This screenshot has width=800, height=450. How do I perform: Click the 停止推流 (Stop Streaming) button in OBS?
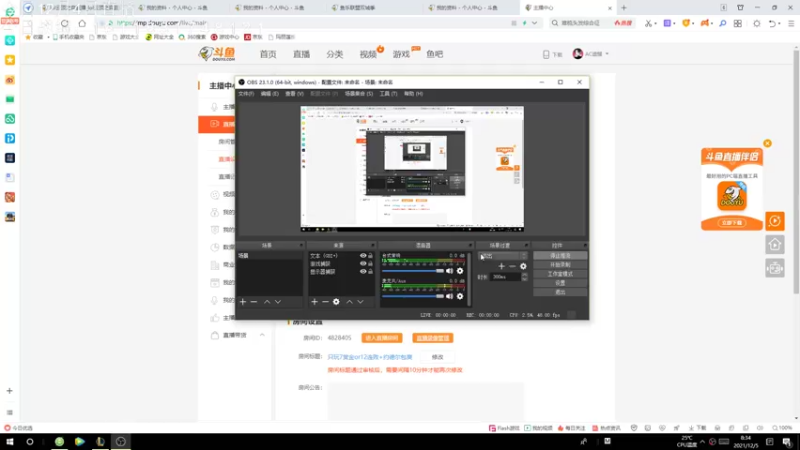(560, 256)
